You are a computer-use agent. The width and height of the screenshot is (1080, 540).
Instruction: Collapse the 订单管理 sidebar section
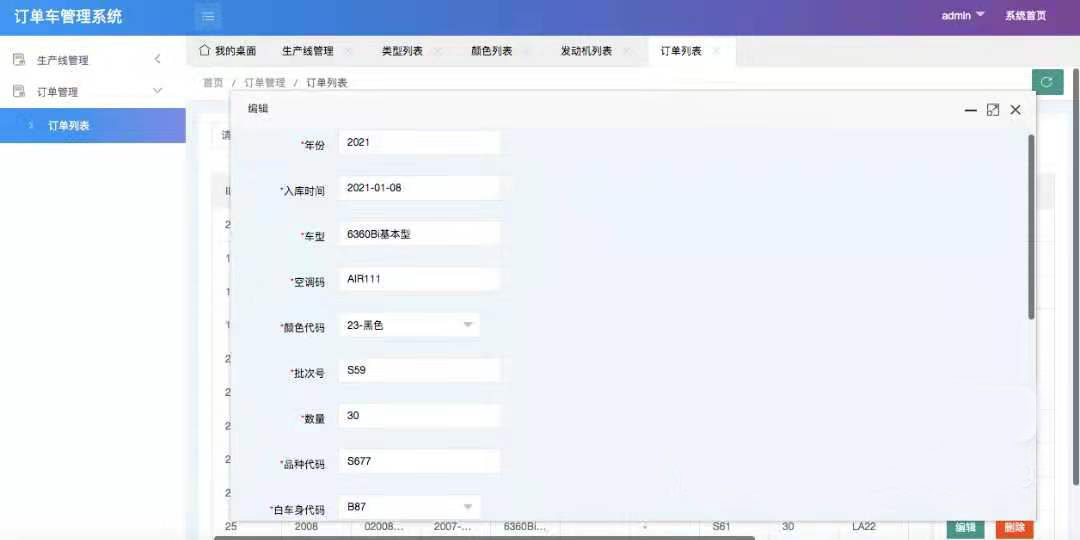click(x=157, y=91)
